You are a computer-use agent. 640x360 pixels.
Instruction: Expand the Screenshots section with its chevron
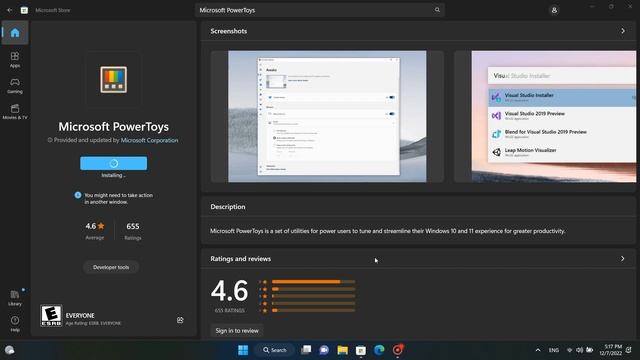tap(623, 31)
